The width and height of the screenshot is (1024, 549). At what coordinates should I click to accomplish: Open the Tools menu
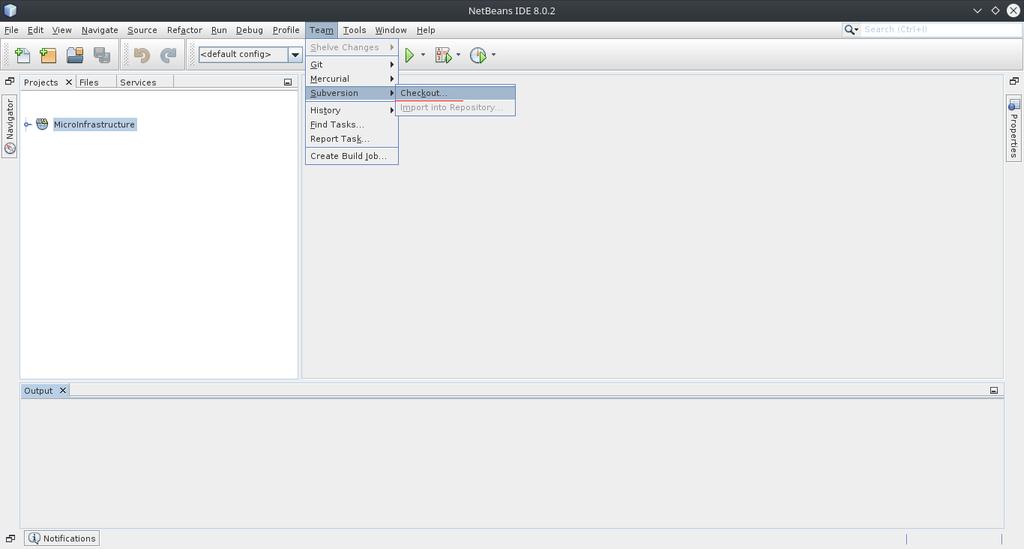354,30
